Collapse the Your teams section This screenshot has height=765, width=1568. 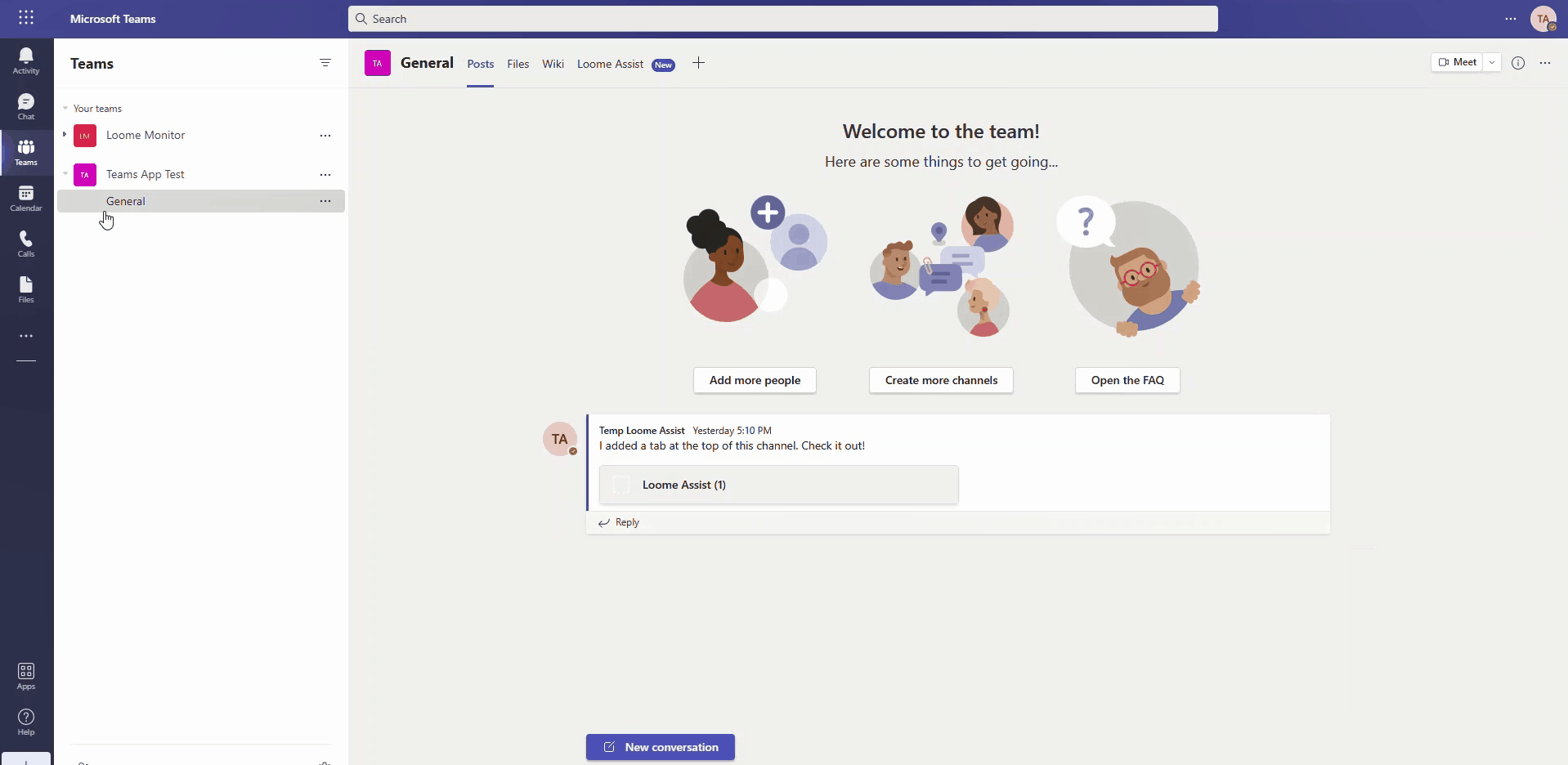coord(65,108)
